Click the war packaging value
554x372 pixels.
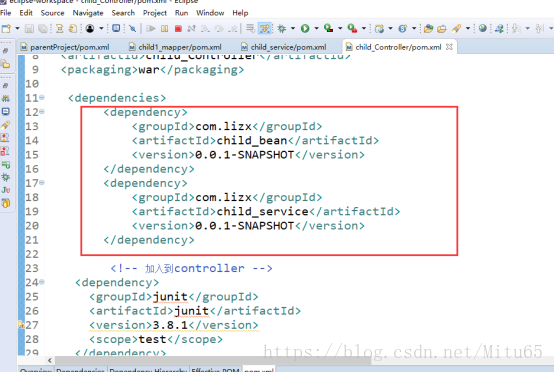tap(149, 70)
